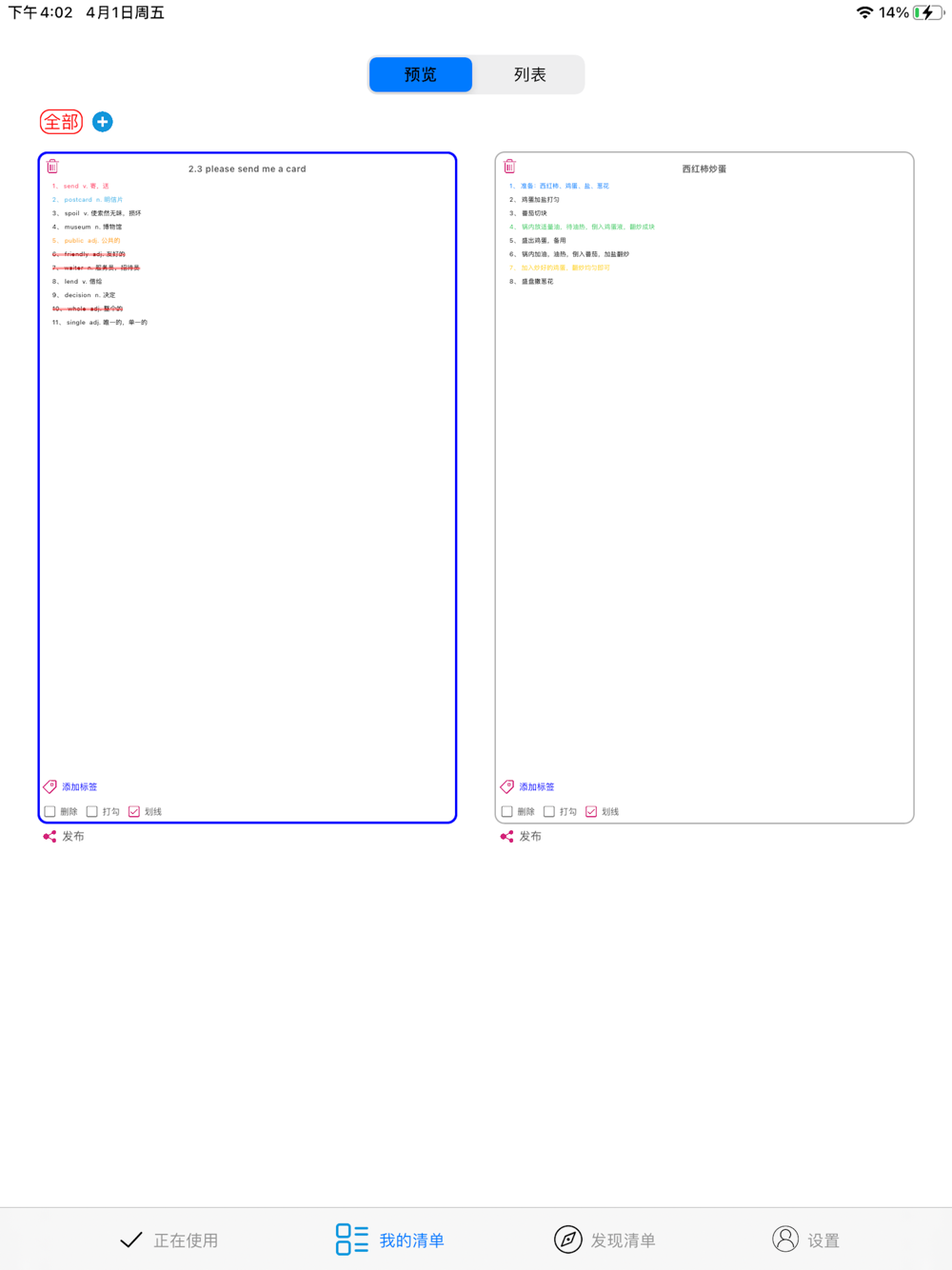Tap item '8、lend v.'
The width and height of the screenshot is (952, 1270).
(76, 282)
